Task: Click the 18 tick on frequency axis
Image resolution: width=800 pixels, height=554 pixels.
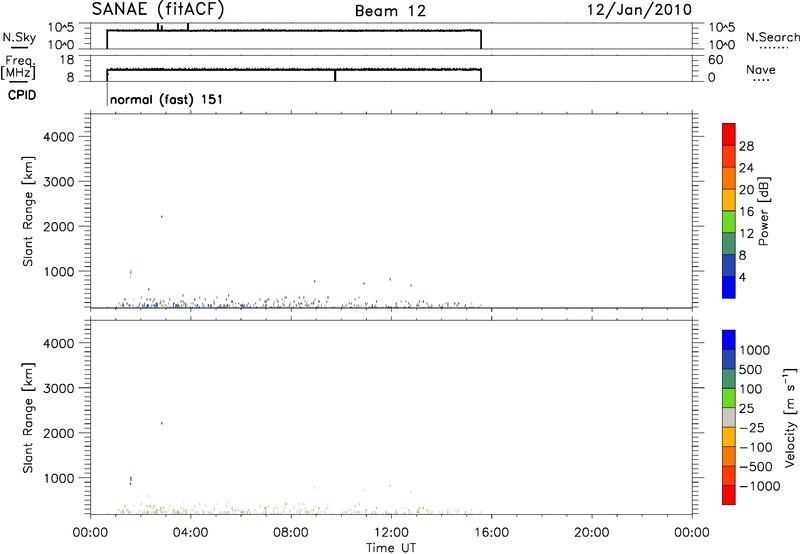Action: click(67, 60)
